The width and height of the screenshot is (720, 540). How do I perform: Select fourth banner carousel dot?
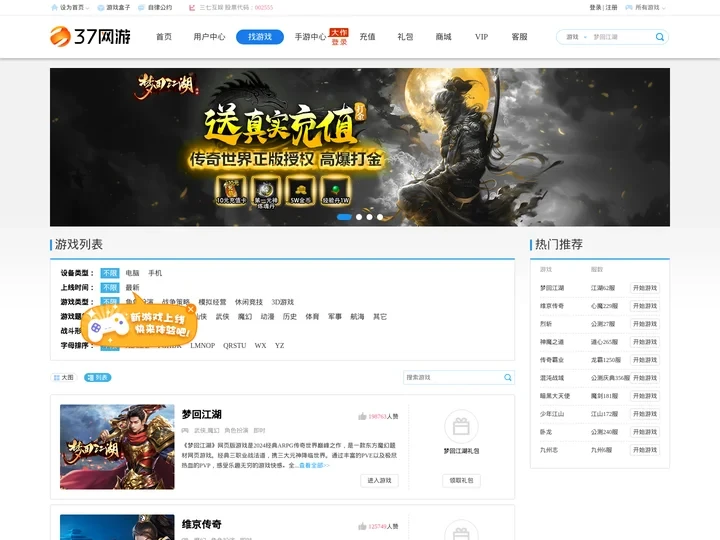(380, 217)
